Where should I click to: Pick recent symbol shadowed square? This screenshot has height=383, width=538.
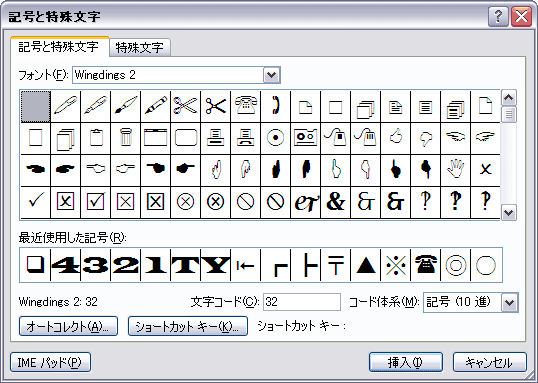[35, 265]
